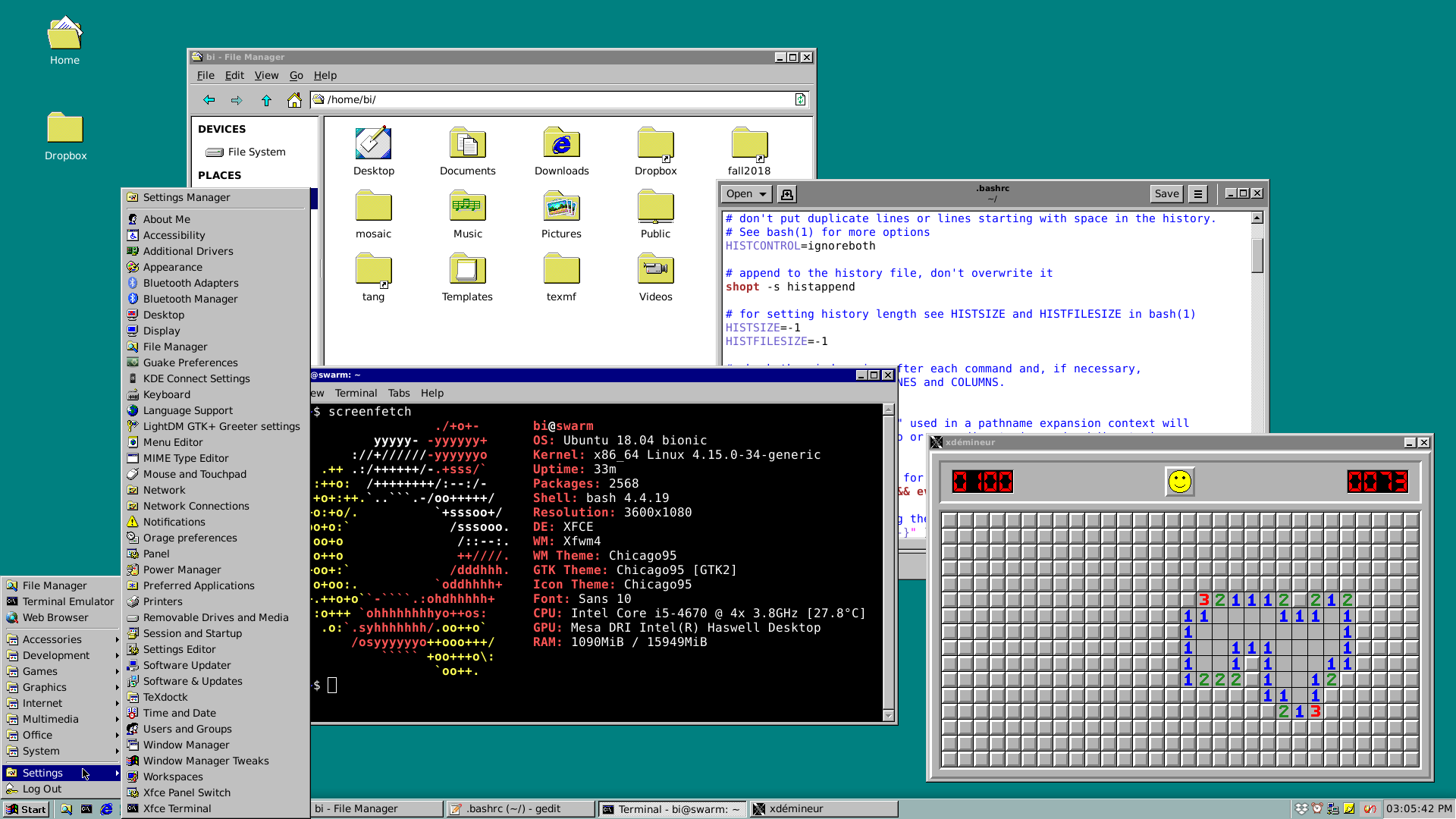Go to parent folder using up arrow
Image resolution: width=1456 pixels, height=819 pixels.
click(x=266, y=100)
